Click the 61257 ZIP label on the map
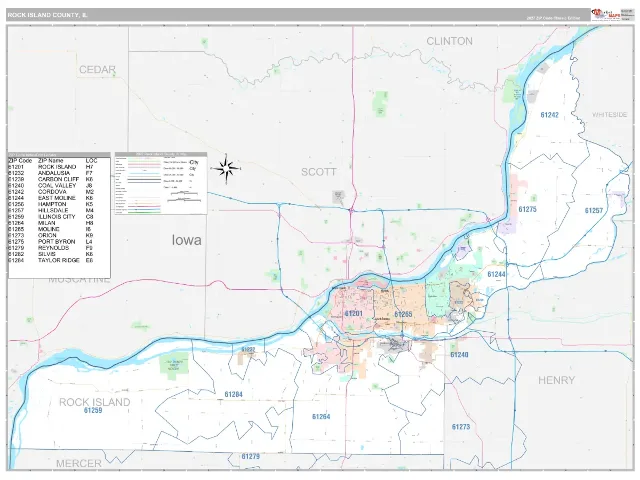640x480 pixels. 594,211
